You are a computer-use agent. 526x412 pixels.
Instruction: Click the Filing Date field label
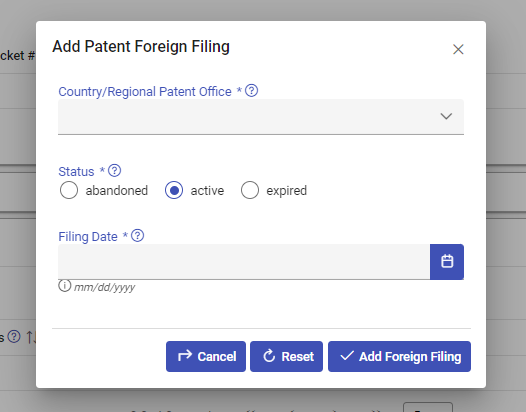pos(88,237)
